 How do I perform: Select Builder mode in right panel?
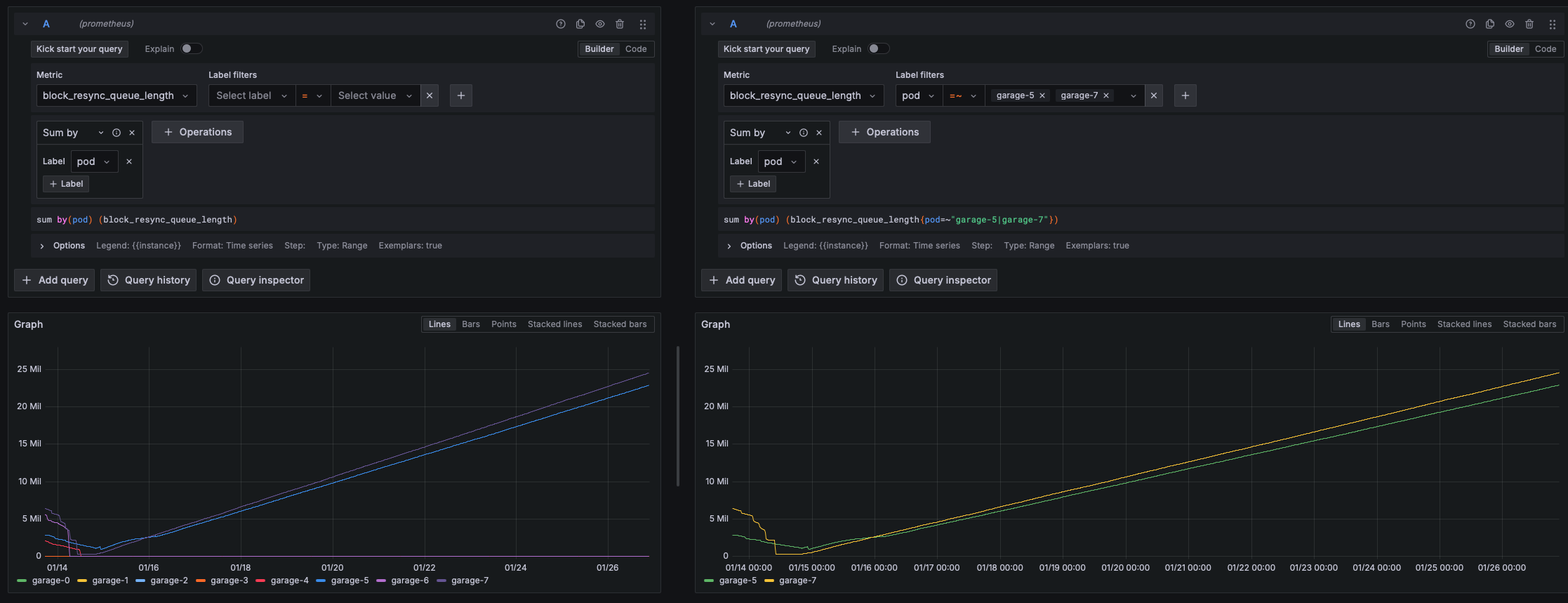[x=1508, y=49]
